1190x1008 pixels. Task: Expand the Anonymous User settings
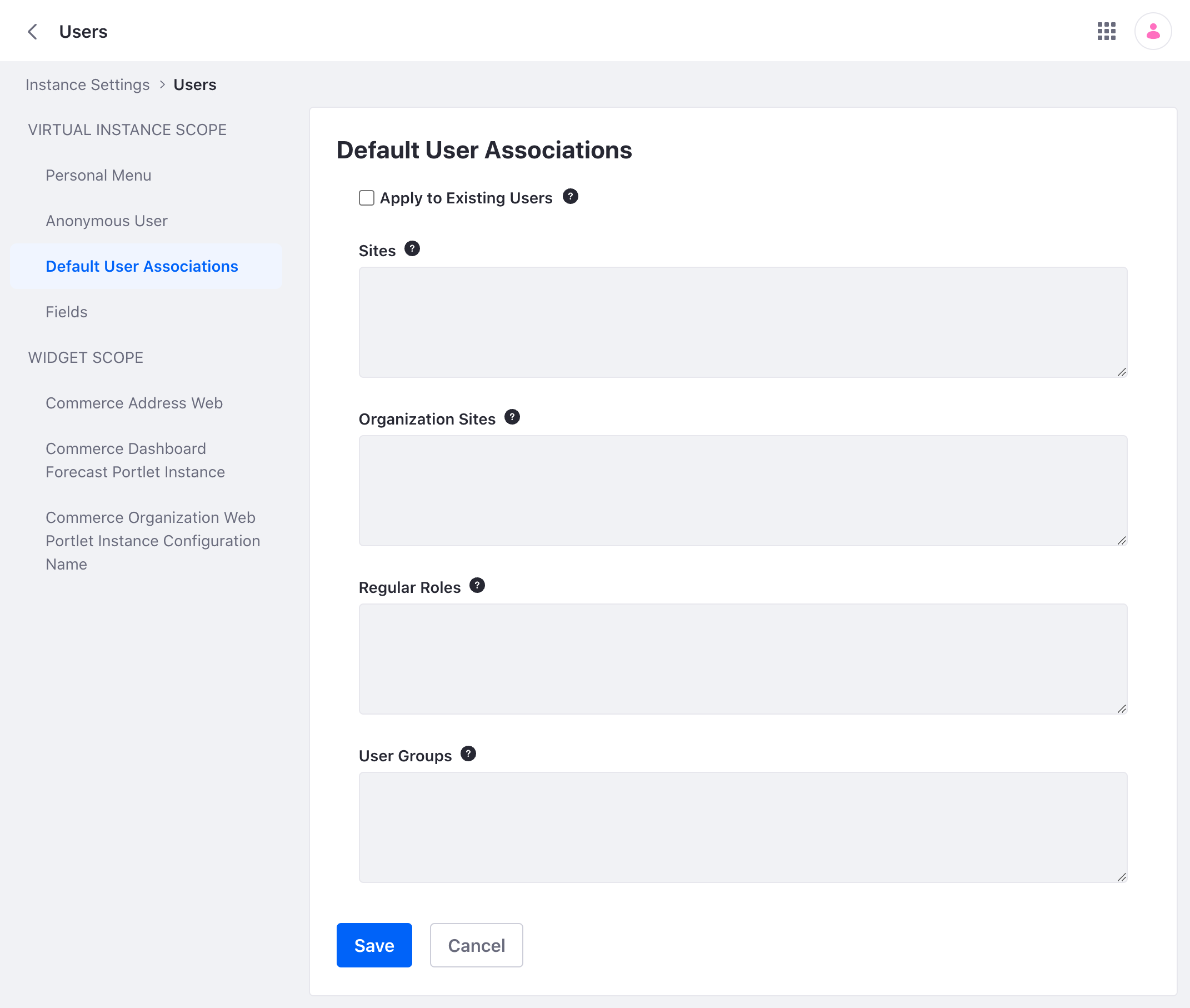point(106,220)
